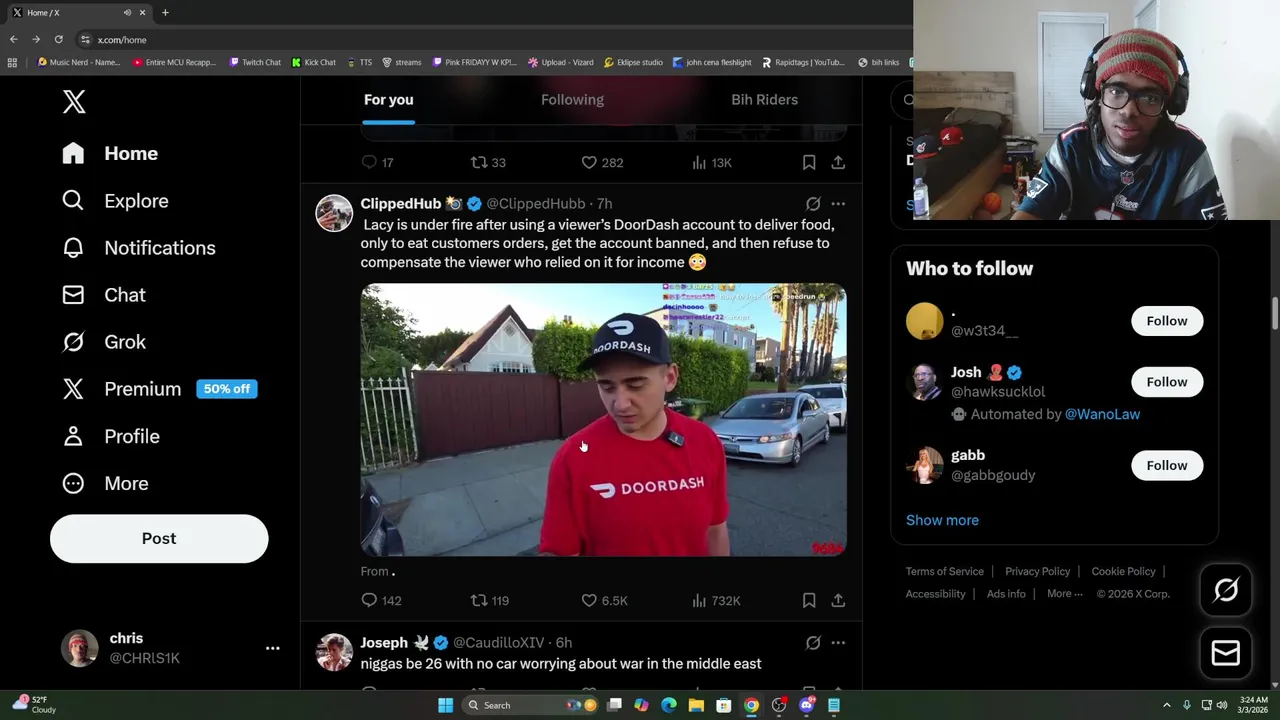This screenshot has height=720, width=1280.
Task: Open Kick Chat bookmark
Action: click(x=314, y=62)
